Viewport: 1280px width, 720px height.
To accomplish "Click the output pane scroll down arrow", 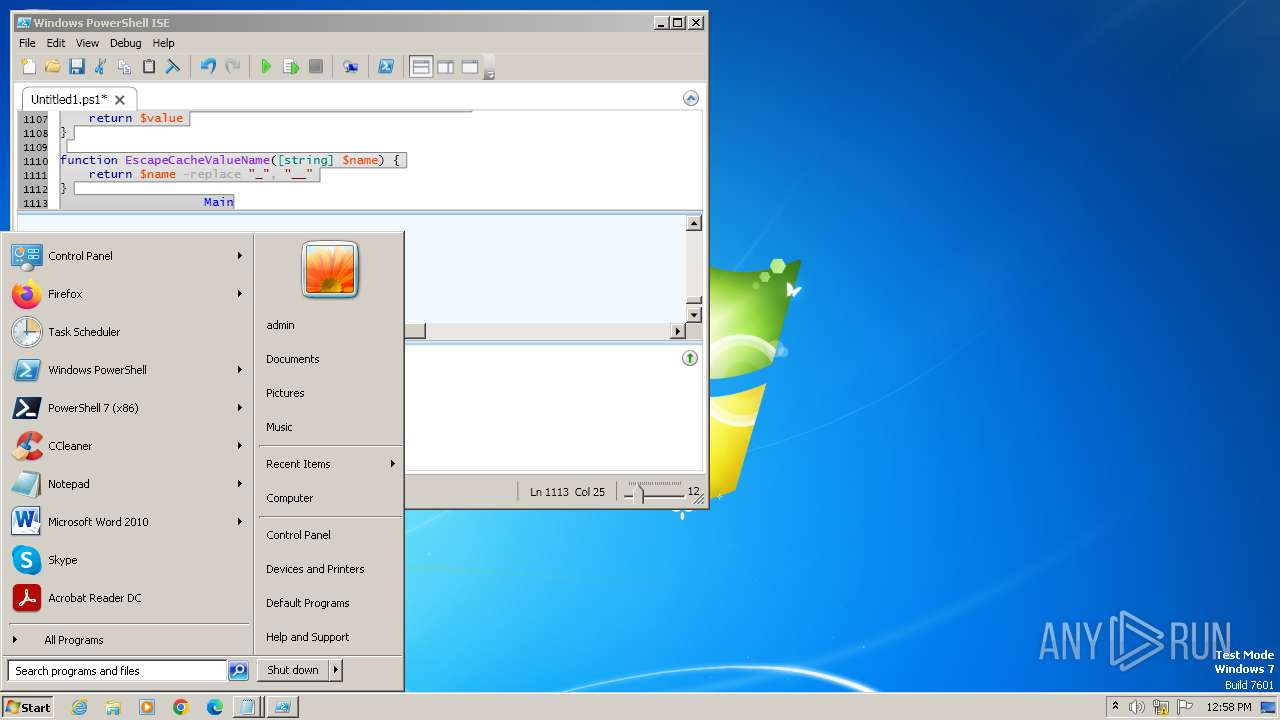I will [x=694, y=315].
